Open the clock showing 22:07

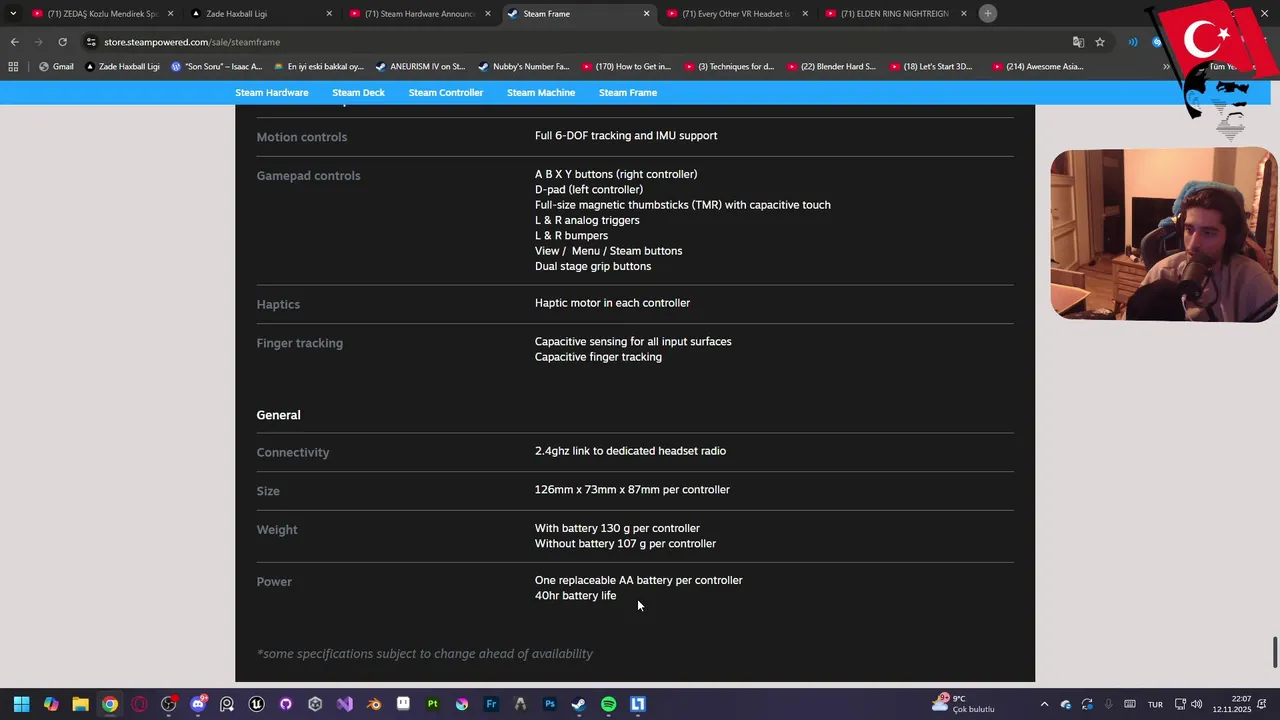click(1232, 704)
